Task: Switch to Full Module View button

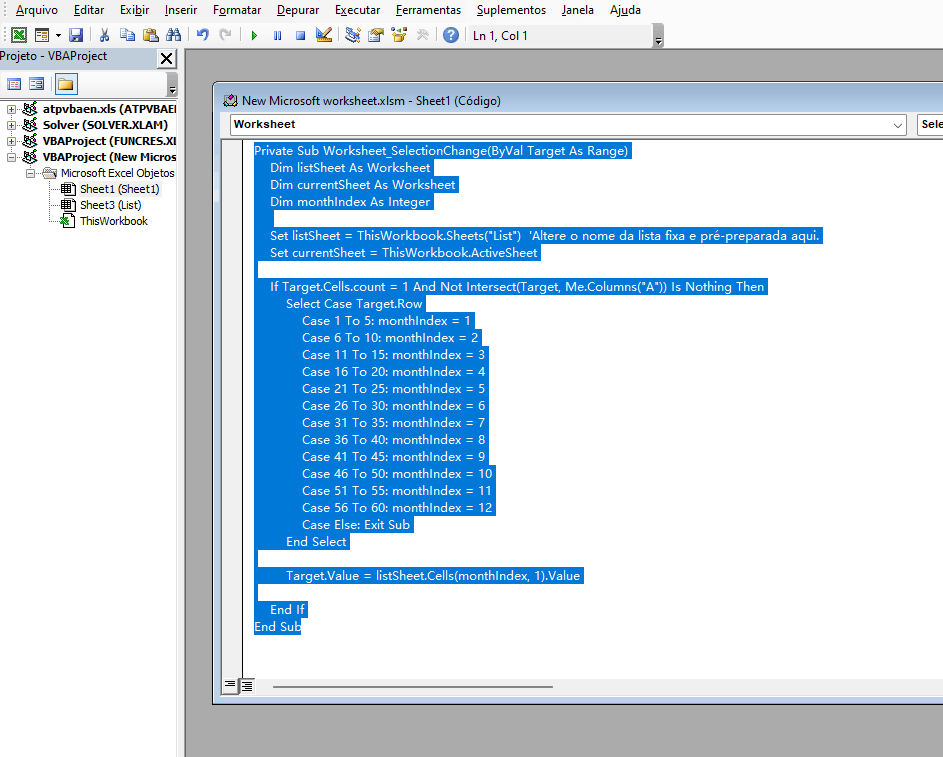Action: pos(247,685)
